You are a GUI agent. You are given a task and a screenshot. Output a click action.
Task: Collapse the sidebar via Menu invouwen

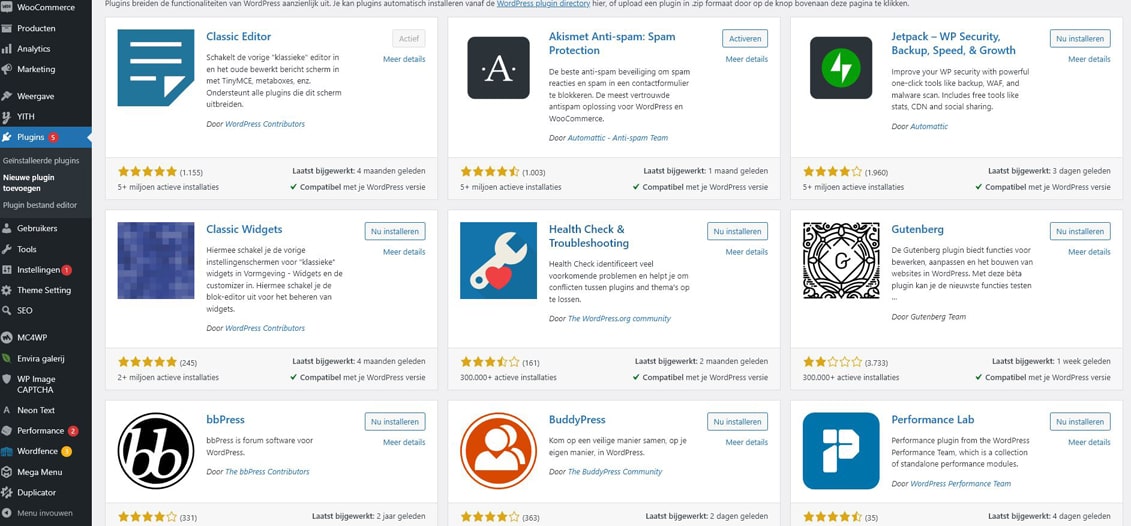[45, 514]
